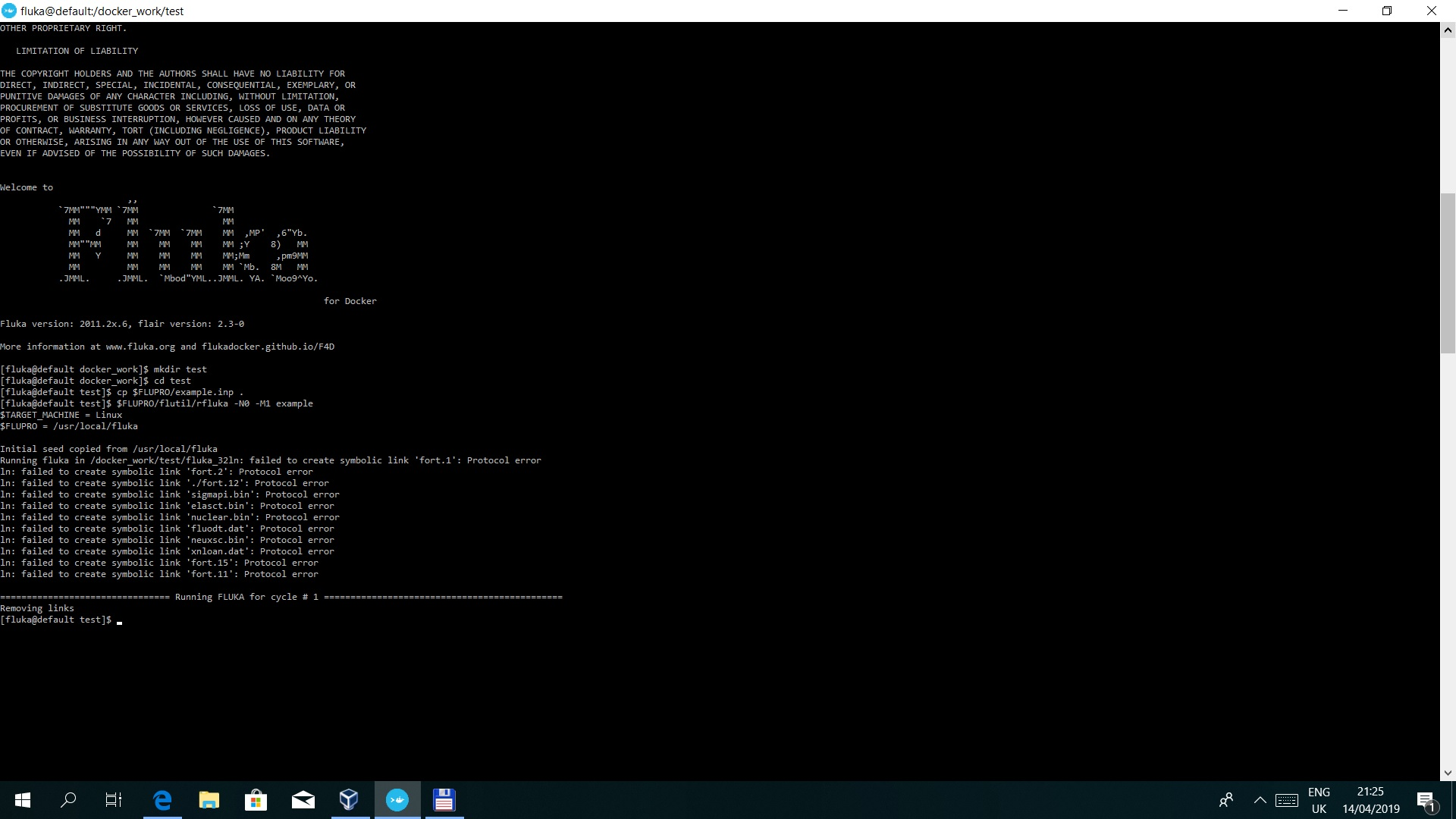Click 'OTHER PROPRIETARY RIGHT.' line

tap(64, 28)
